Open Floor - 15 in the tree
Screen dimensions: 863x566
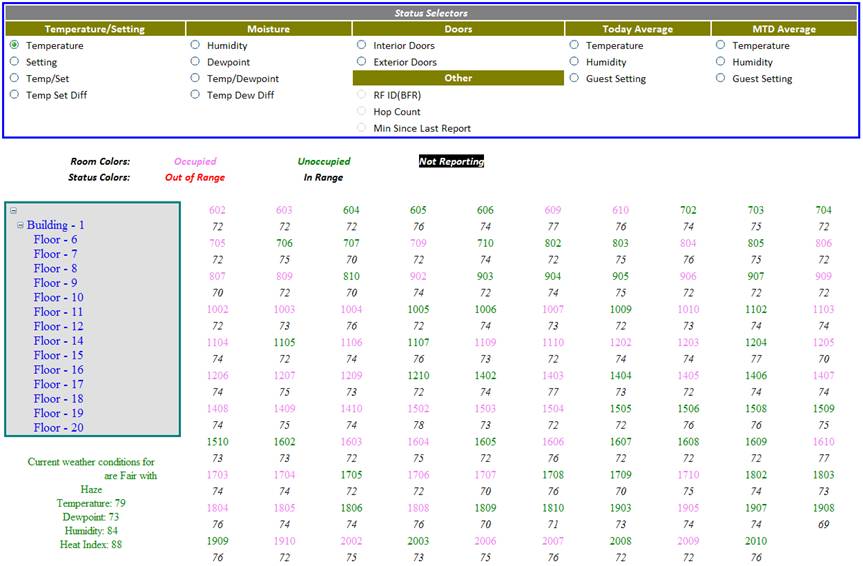pos(58,355)
